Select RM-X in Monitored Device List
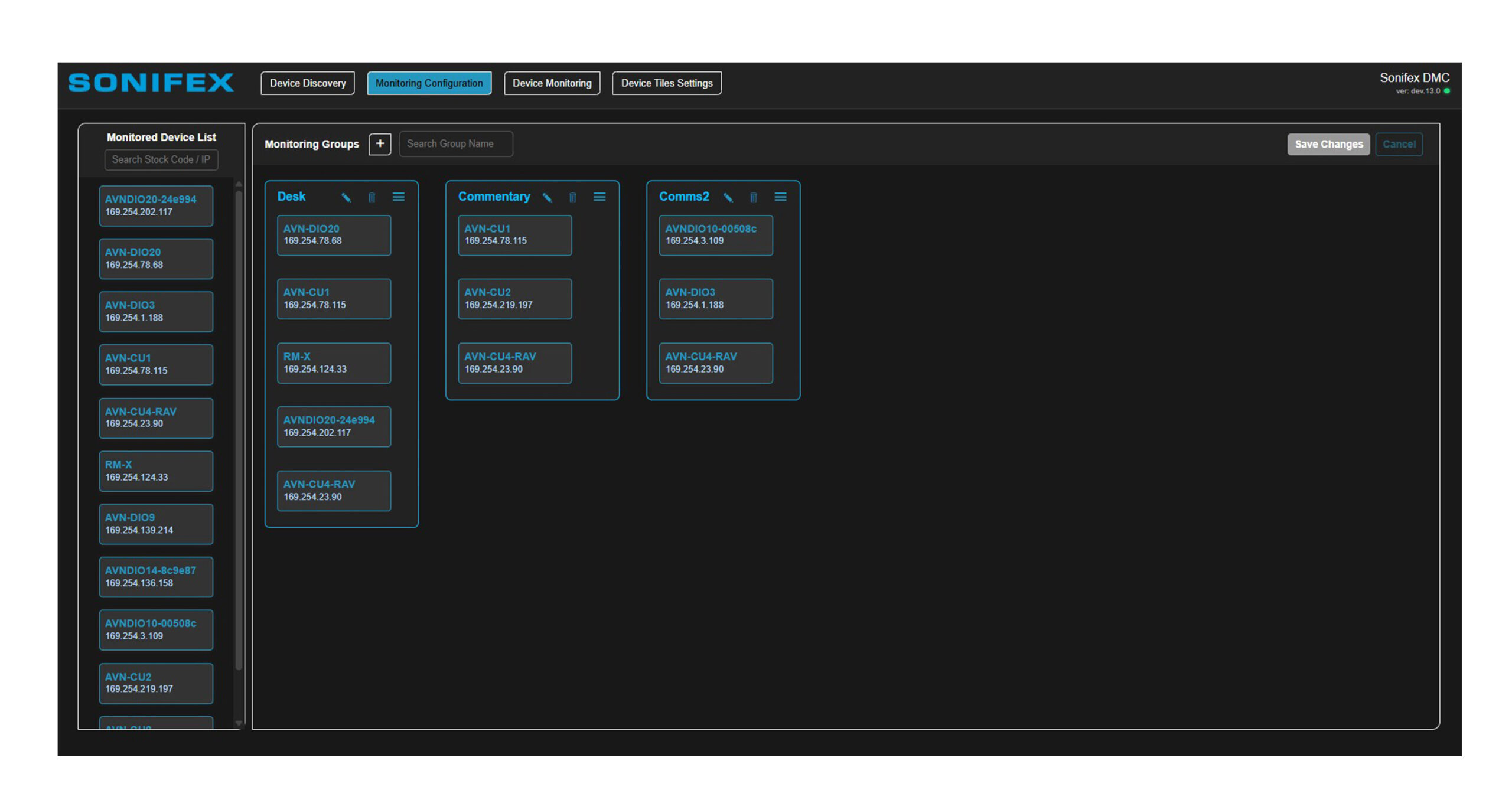Screen dimensions: 1512x800 [156, 471]
